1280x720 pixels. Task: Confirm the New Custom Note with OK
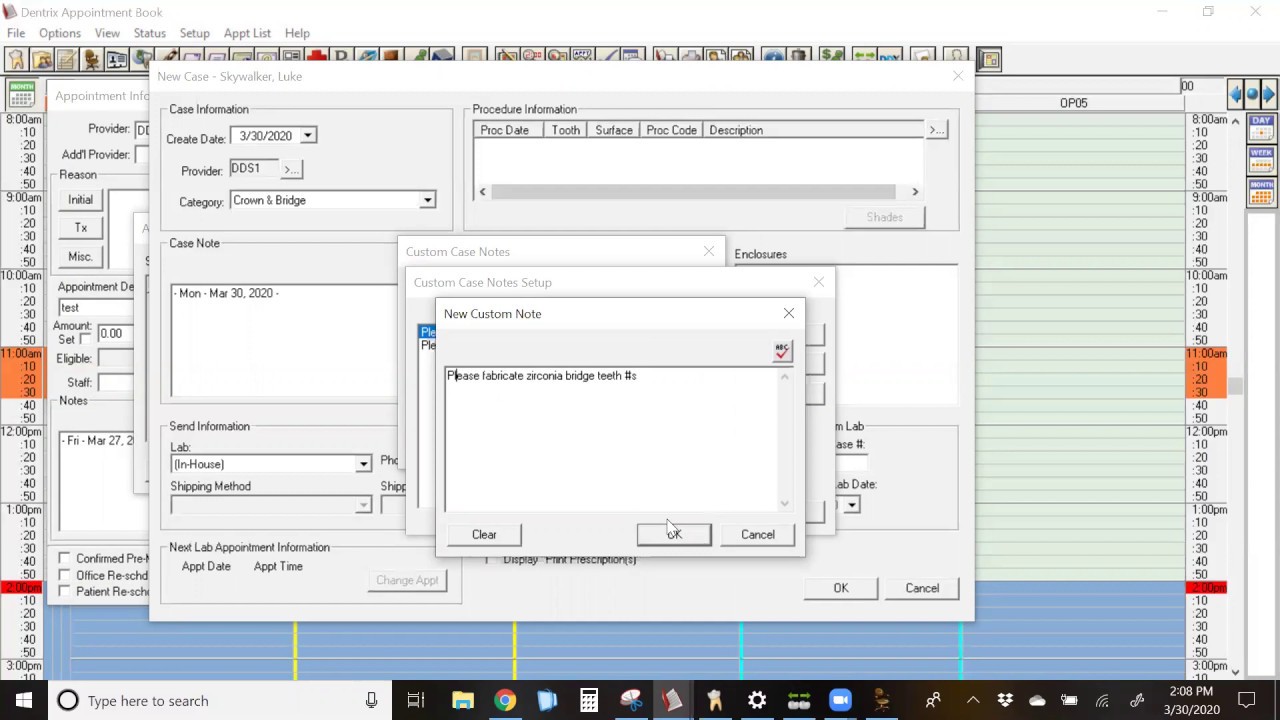(x=674, y=534)
